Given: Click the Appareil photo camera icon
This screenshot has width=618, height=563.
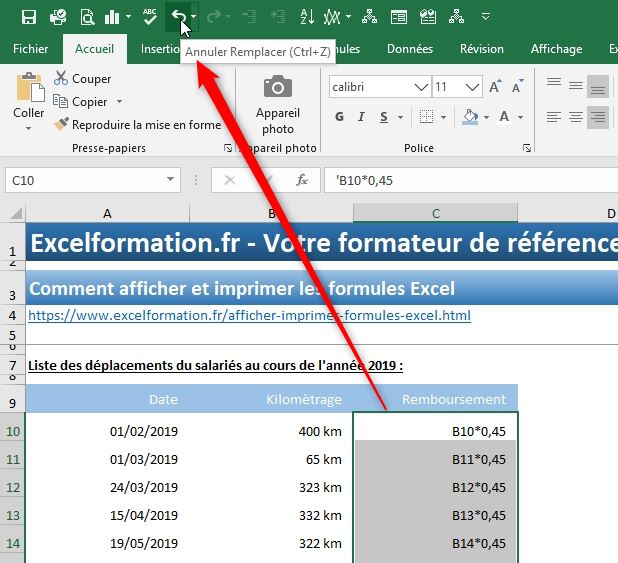Looking at the screenshot, I should (x=277, y=87).
